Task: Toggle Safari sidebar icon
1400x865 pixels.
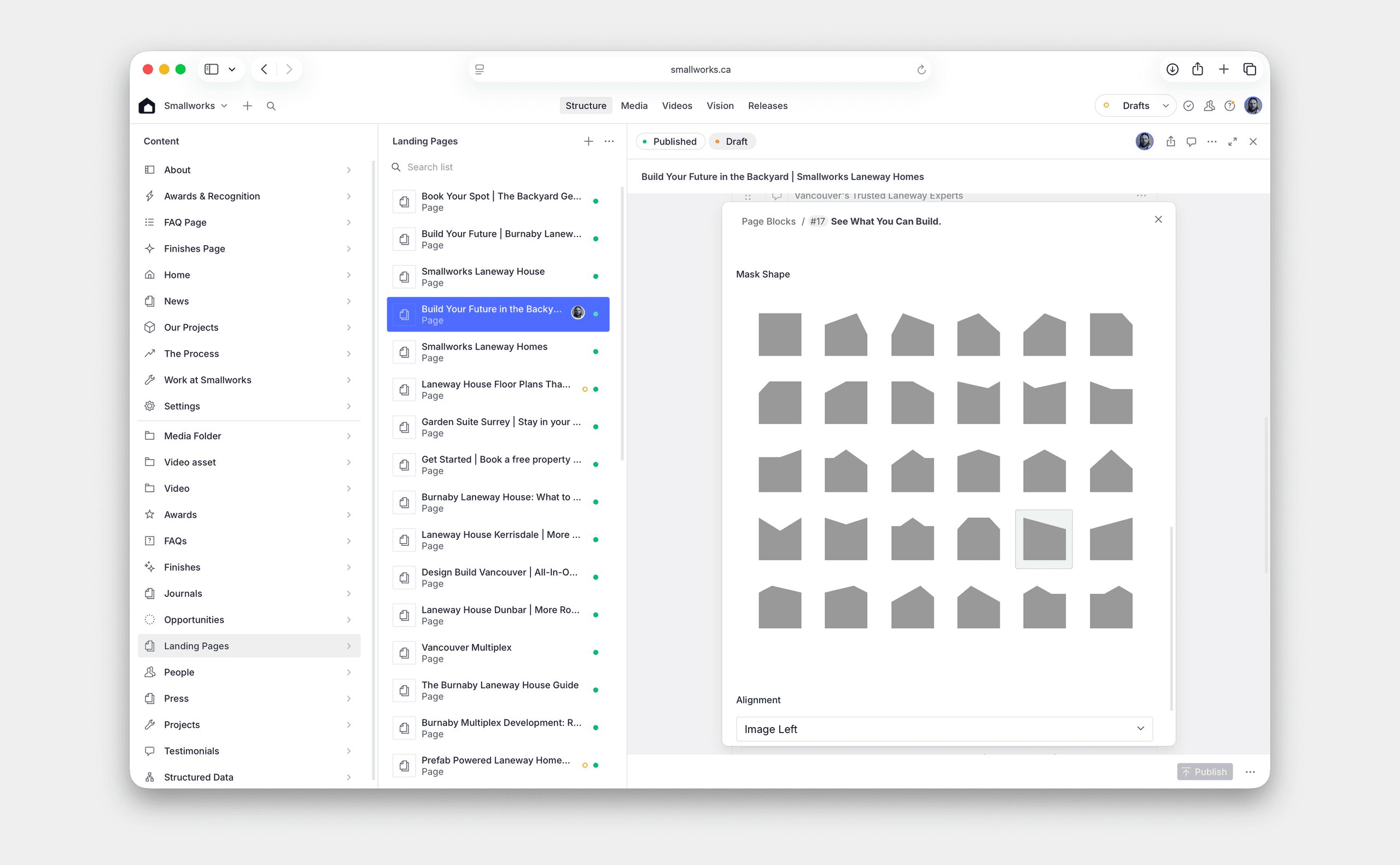Action: tap(212, 69)
